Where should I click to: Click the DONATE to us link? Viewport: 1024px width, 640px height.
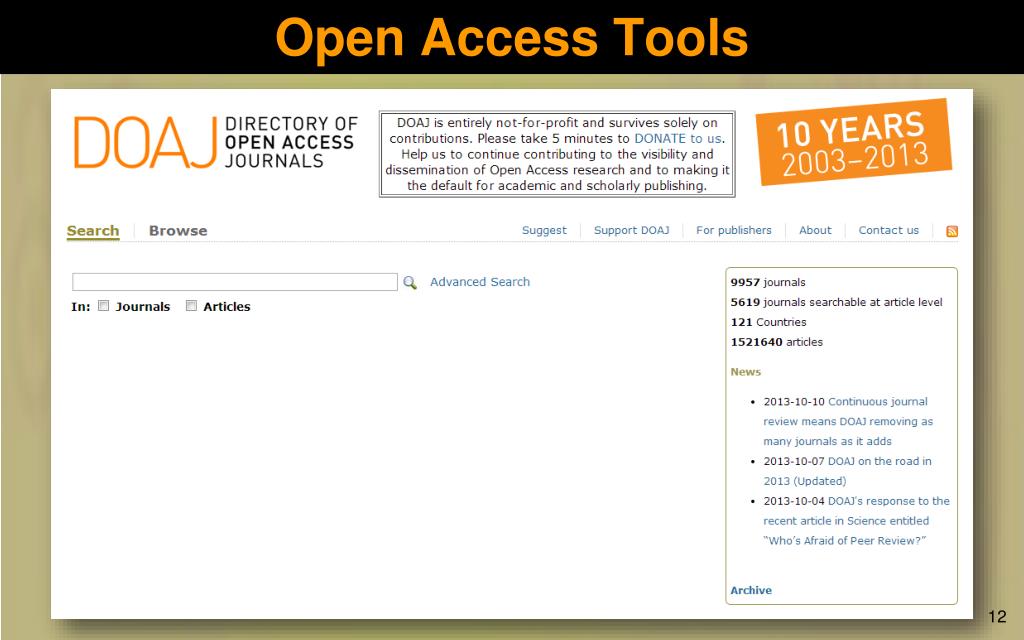678,138
